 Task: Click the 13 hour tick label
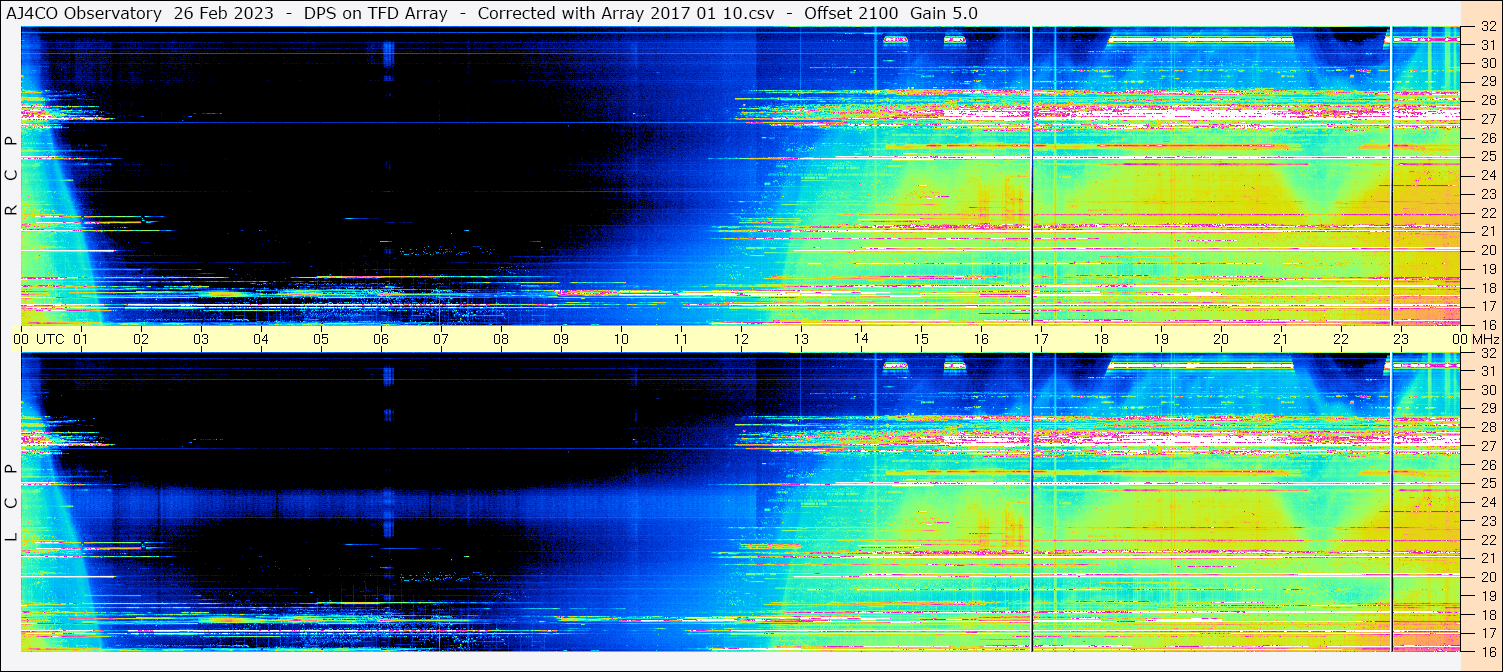pos(801,339)
